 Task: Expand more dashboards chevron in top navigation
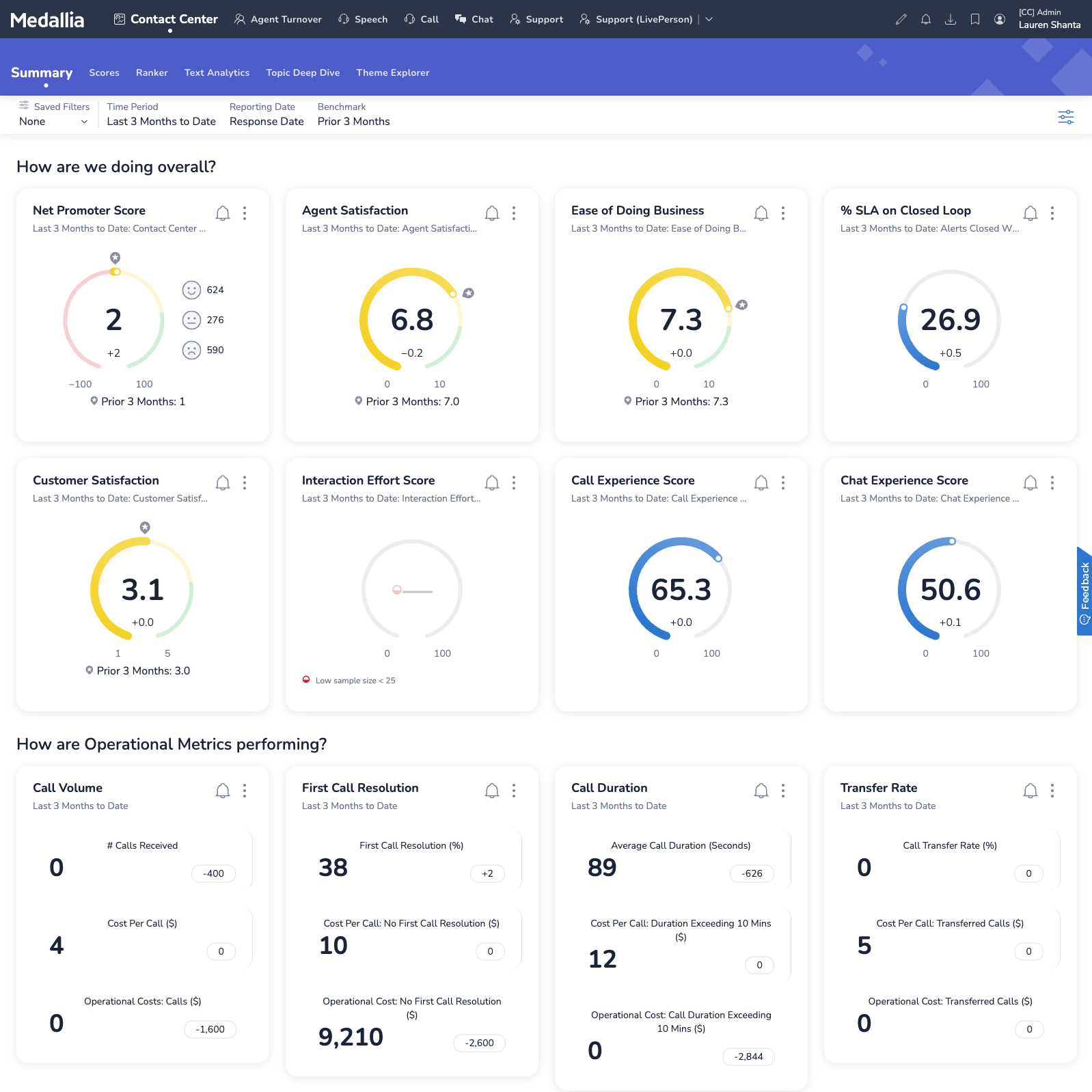coord(709,19)
